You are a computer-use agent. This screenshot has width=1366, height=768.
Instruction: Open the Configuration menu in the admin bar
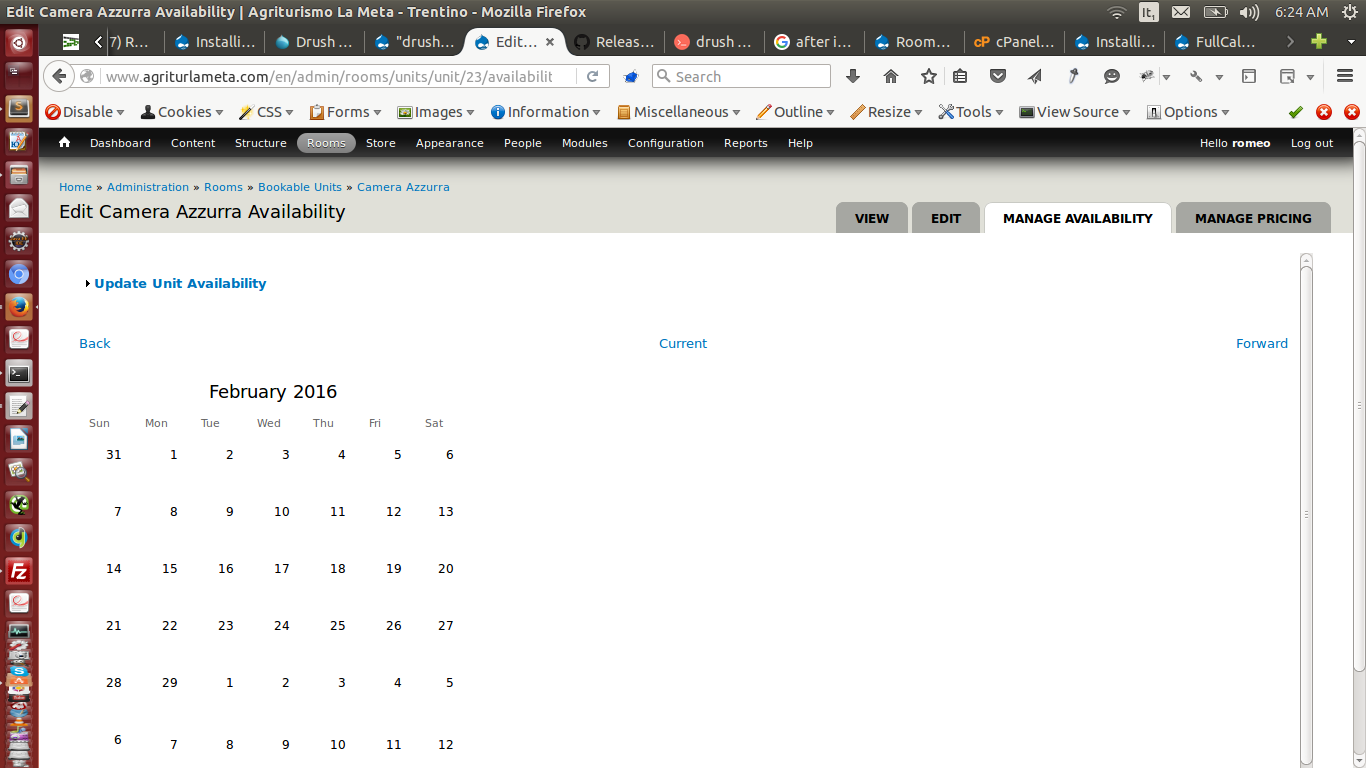coord(665,143)
